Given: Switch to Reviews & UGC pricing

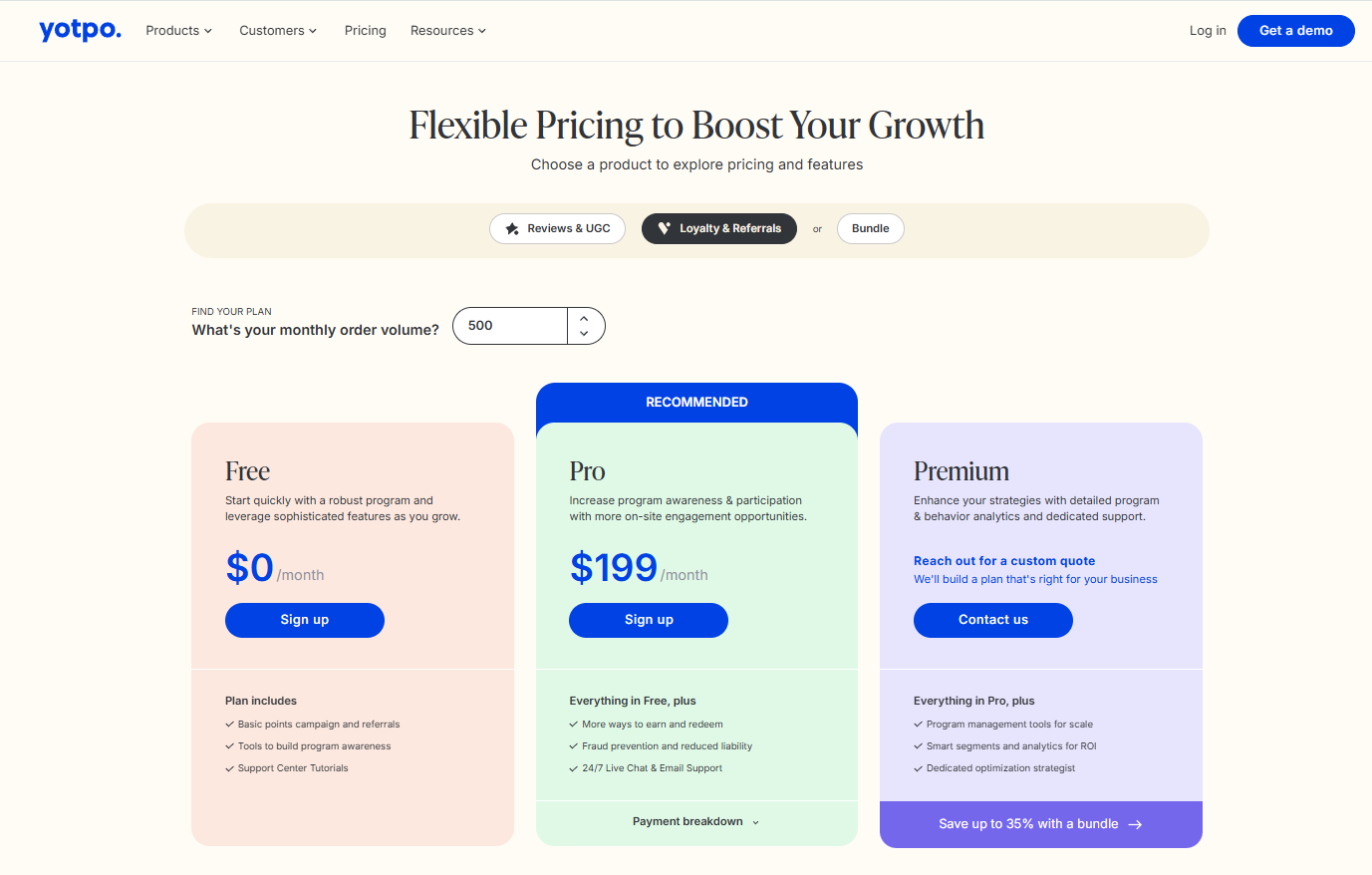Looking at the screenshot, I should tap(557, 228).
